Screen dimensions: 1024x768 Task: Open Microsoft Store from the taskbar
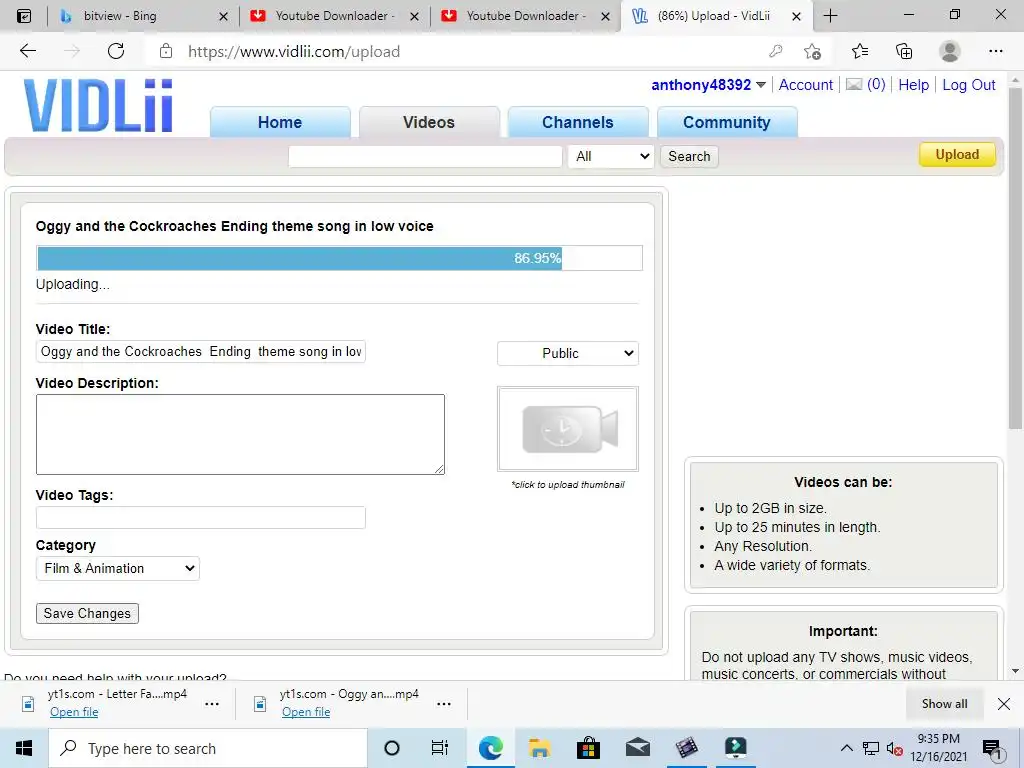point(588,748)
